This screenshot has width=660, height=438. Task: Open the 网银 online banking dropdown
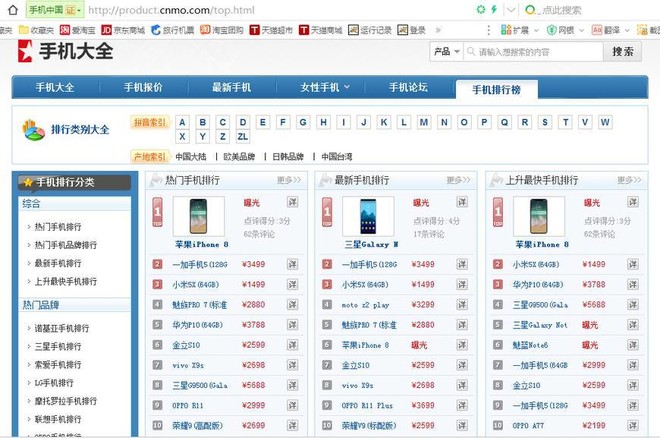click(x=565, y=30)
